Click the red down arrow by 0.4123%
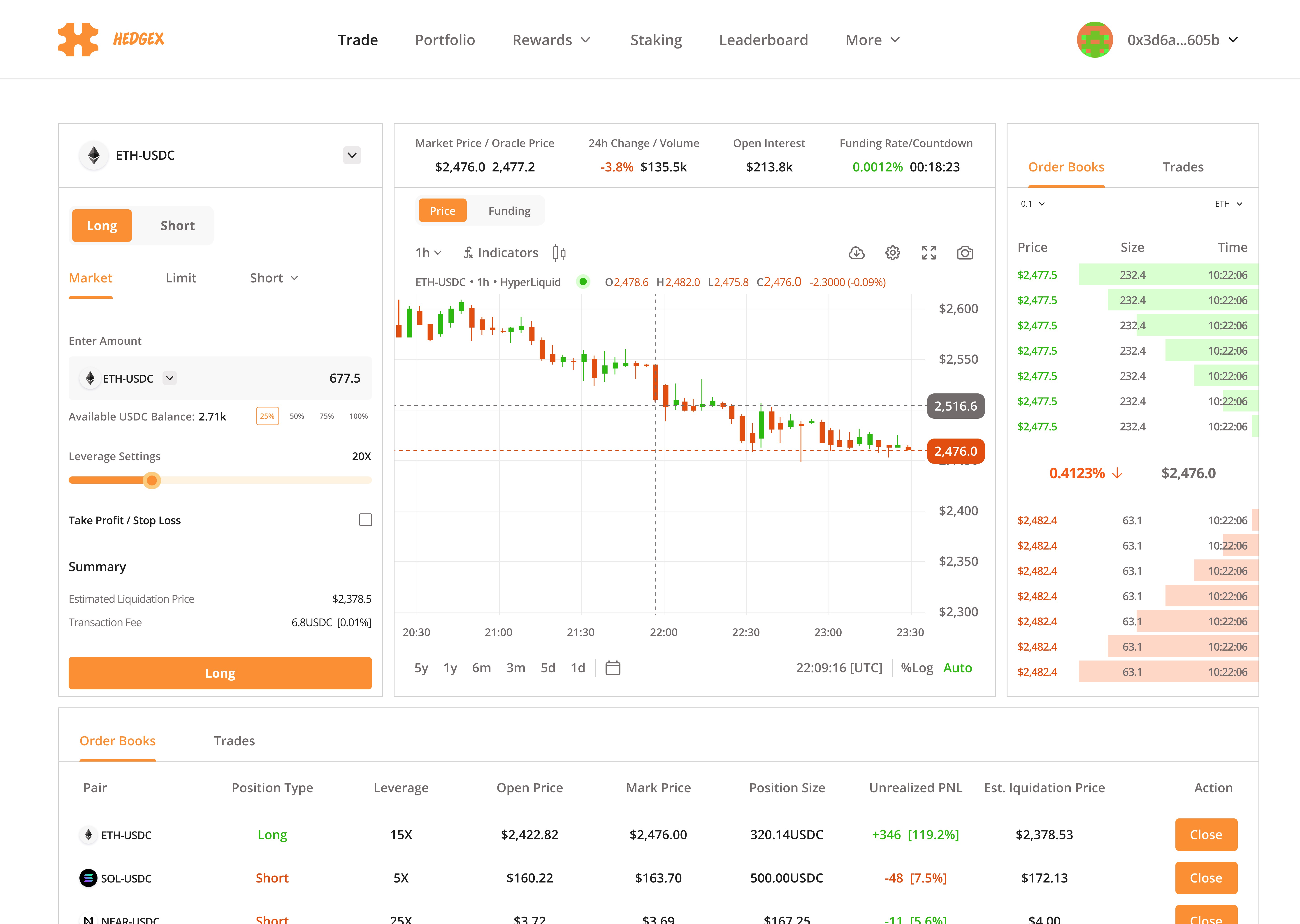This screenshot has height=924, width=1300. pyautogui.click(x=1117, y=473)
